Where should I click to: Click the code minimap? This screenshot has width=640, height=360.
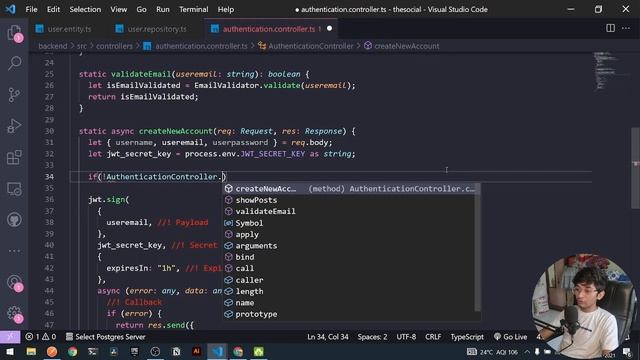pyautogui.click(x=610, y=70)
